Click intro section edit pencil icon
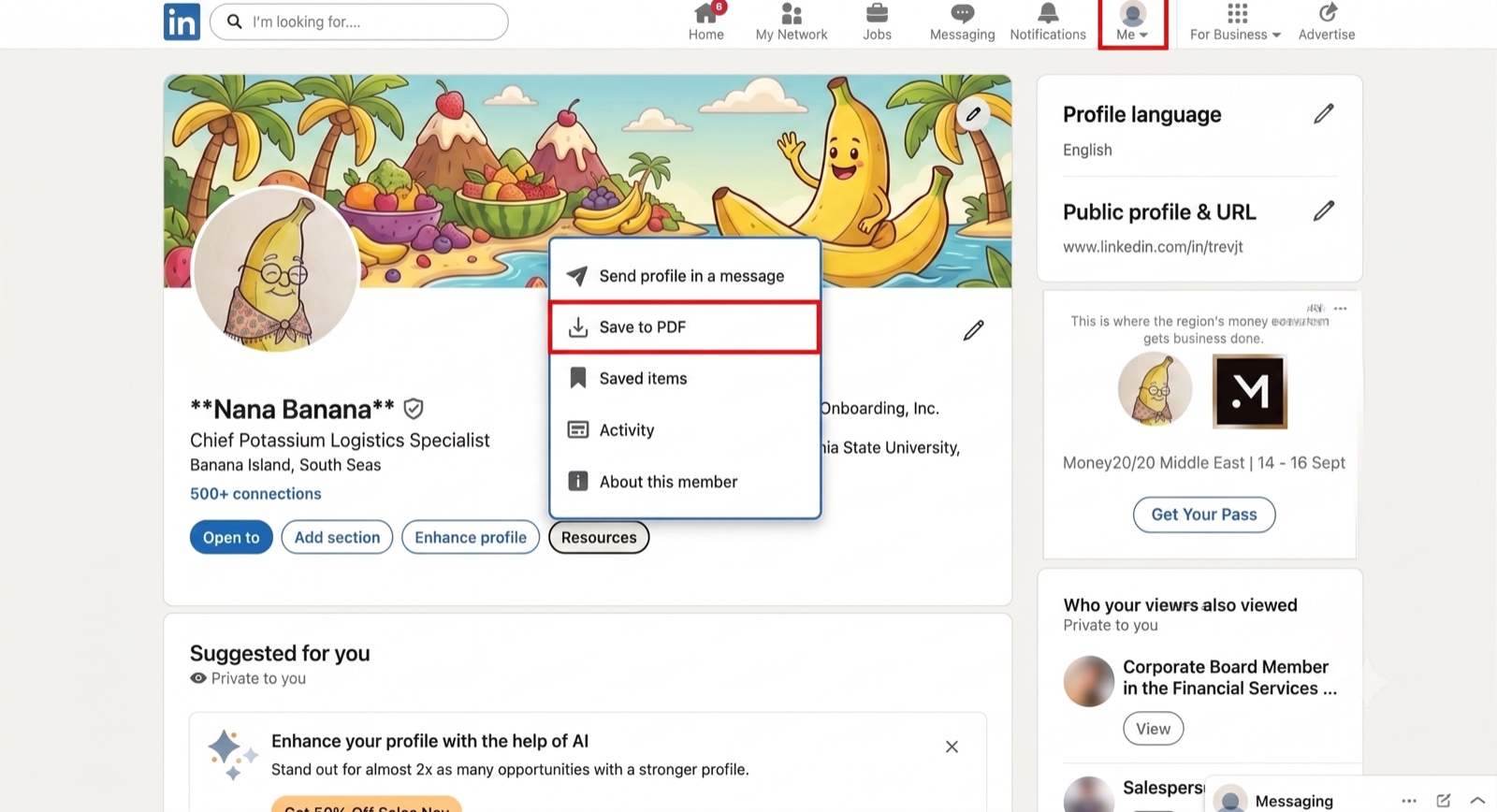 [x=973, y=330]
